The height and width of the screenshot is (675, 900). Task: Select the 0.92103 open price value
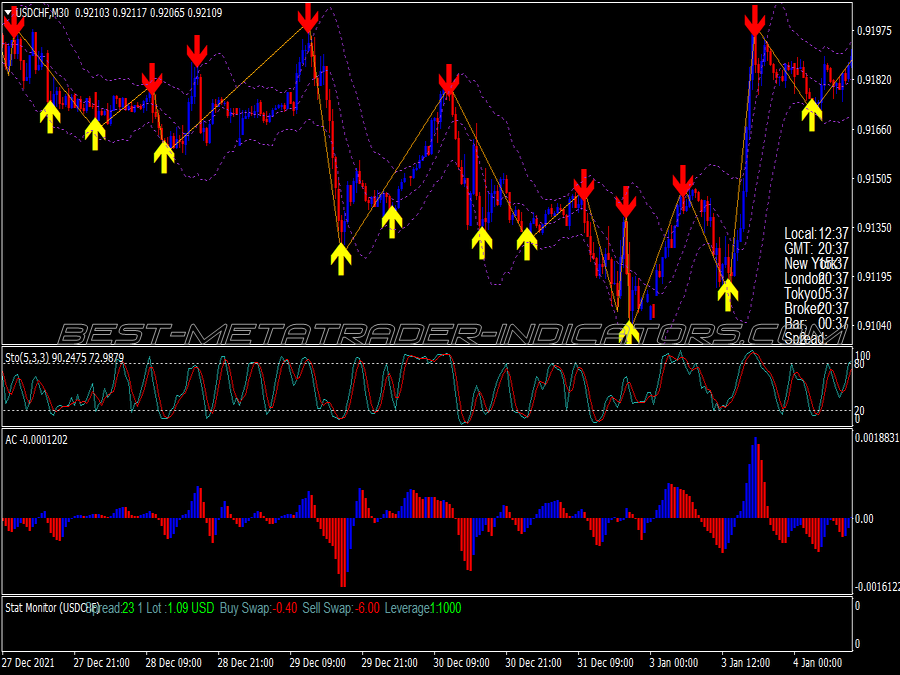(x=92, y=13)
